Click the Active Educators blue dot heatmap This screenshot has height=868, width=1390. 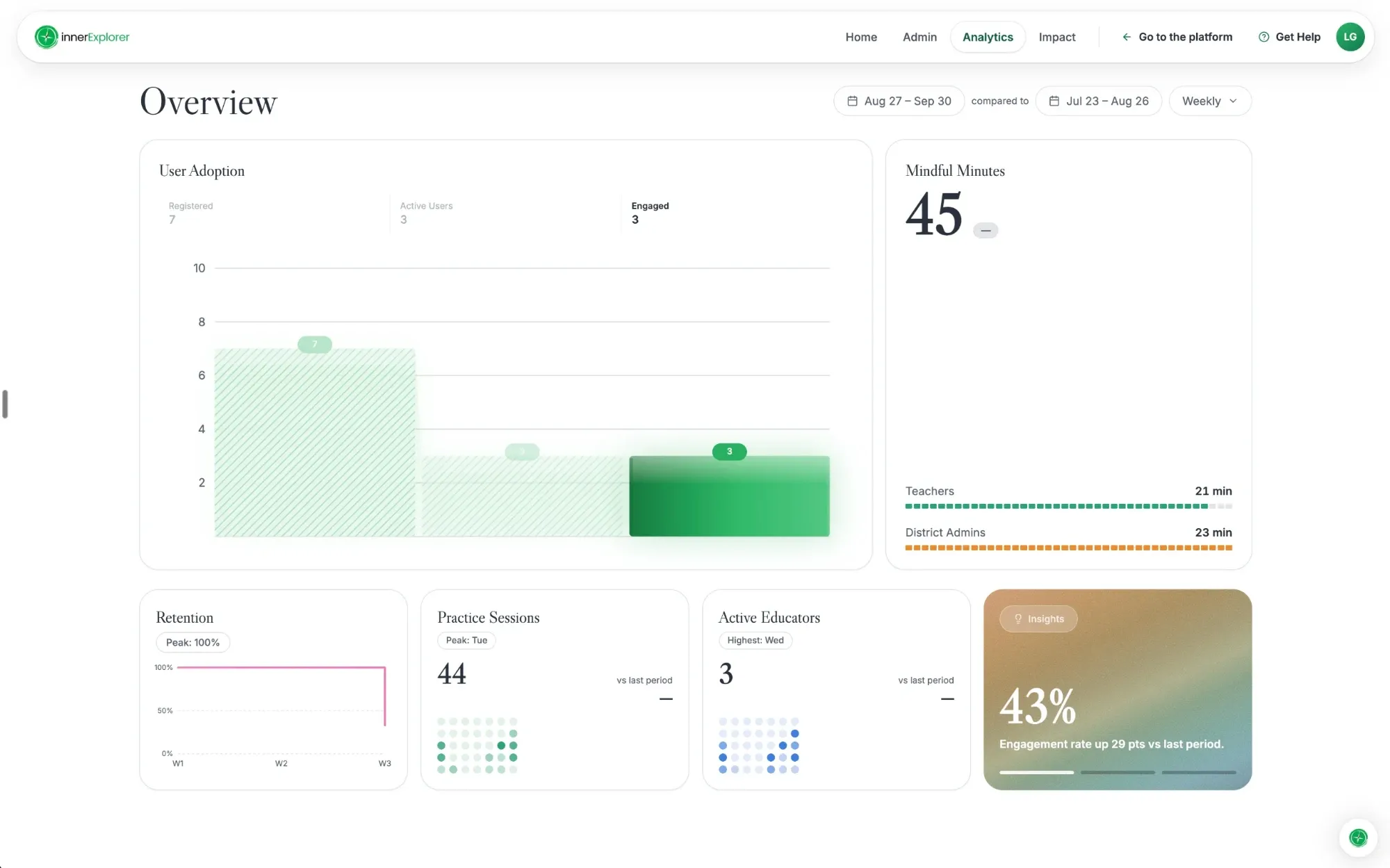759,746
